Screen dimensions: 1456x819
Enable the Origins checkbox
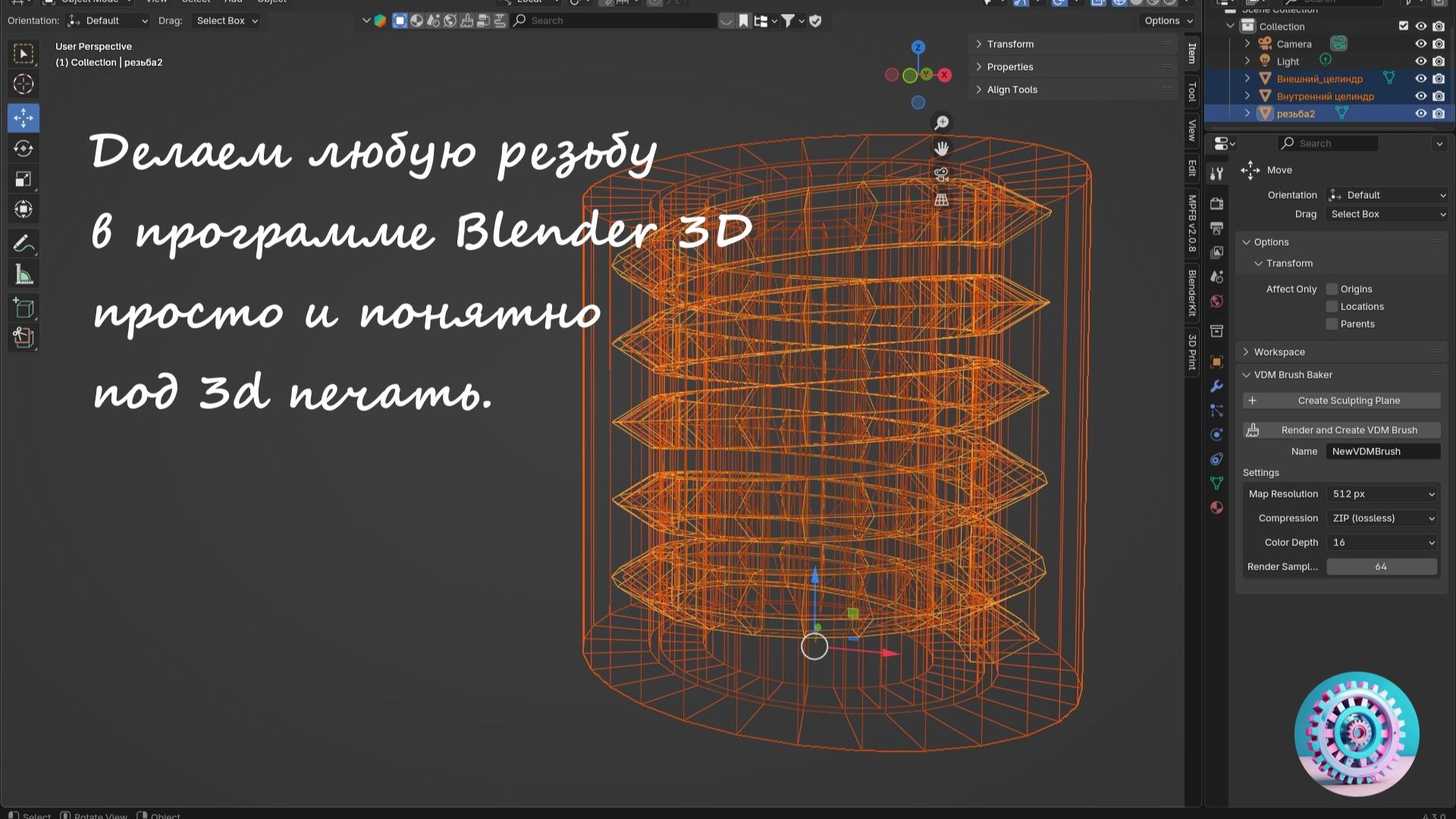pos(1332,289)
